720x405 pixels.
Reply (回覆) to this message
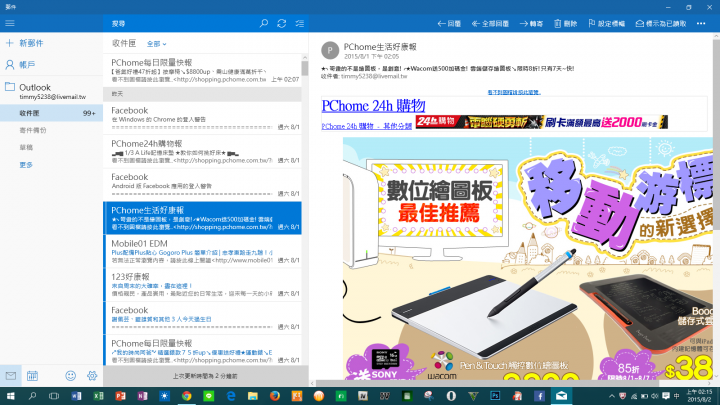click(x=449, y=24)
